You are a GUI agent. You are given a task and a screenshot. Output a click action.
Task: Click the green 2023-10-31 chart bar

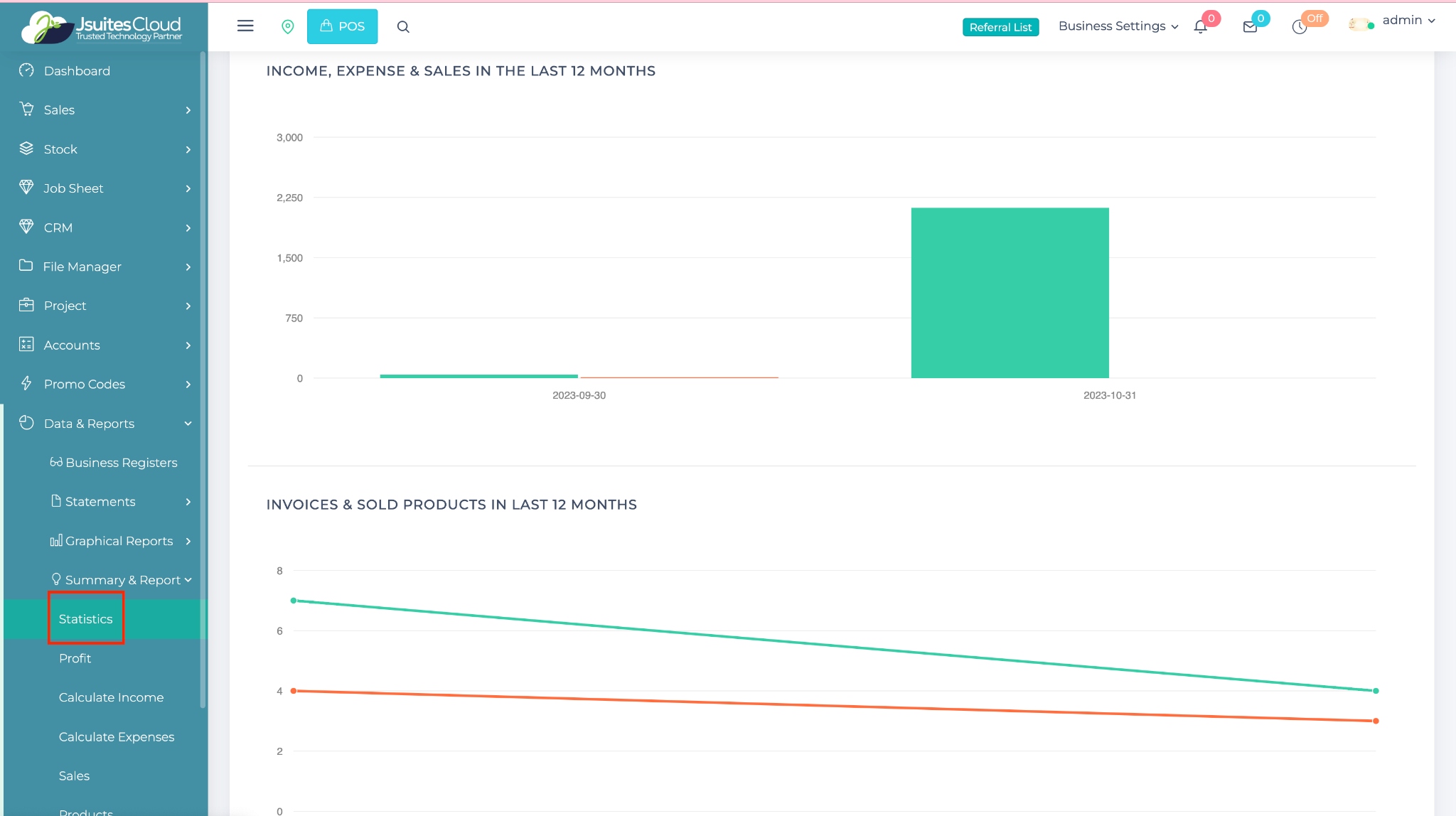(1010, 293)
